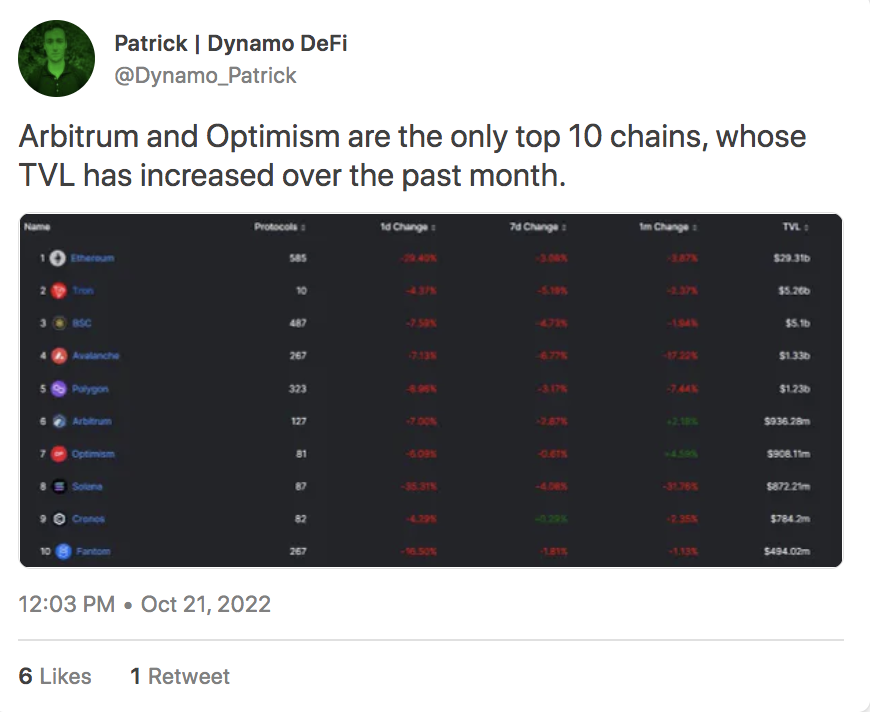Click the Solana chain logo icon
This screenshot has height=712, width=870.
click(58, 487)
